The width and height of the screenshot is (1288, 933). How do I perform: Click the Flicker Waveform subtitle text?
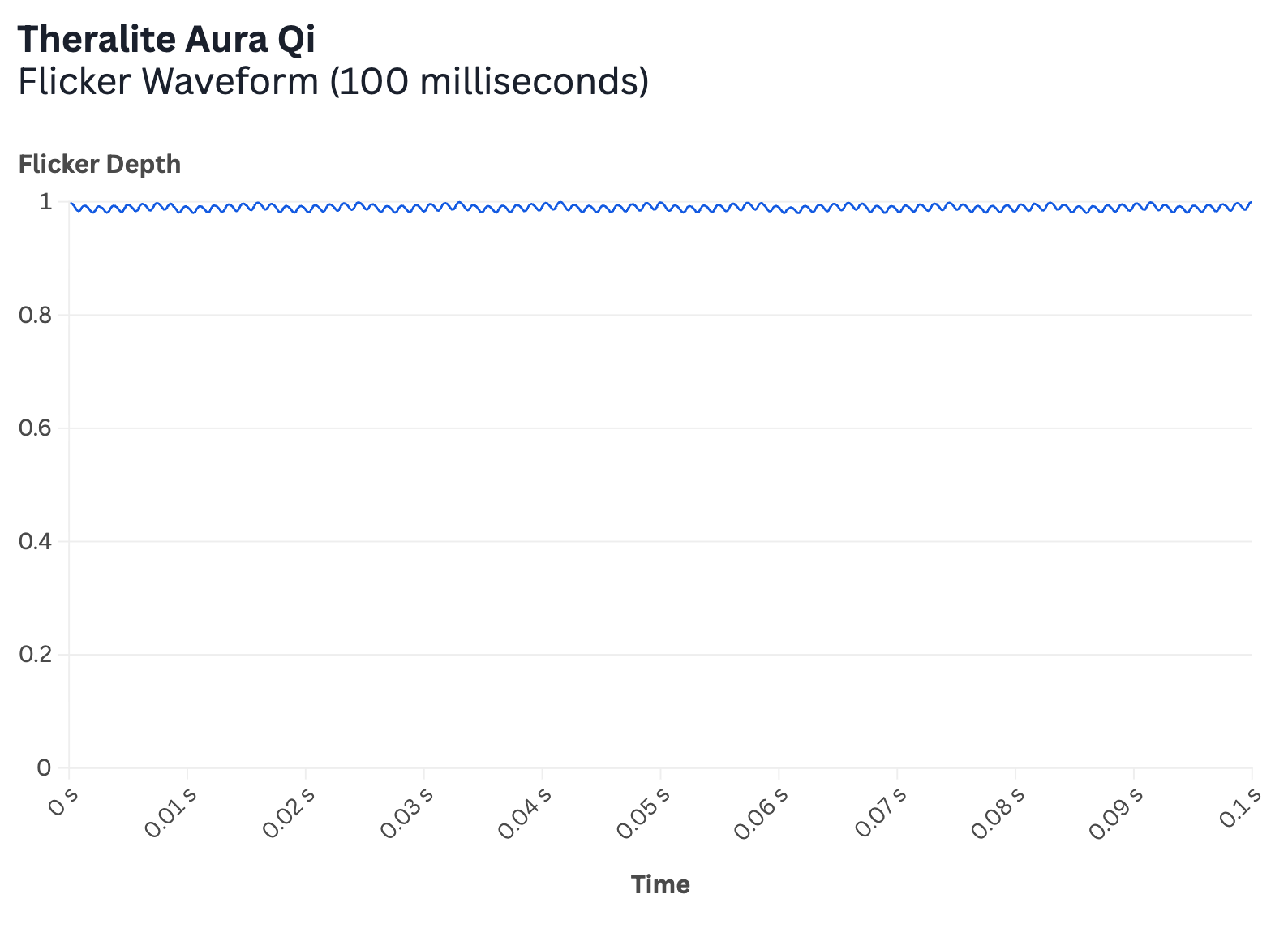click(333, 81)
